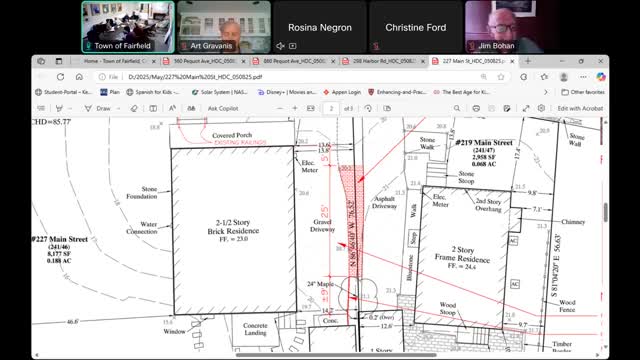Rotate the PDF page
Screen dimensions: 640x360
click(368, 109)
